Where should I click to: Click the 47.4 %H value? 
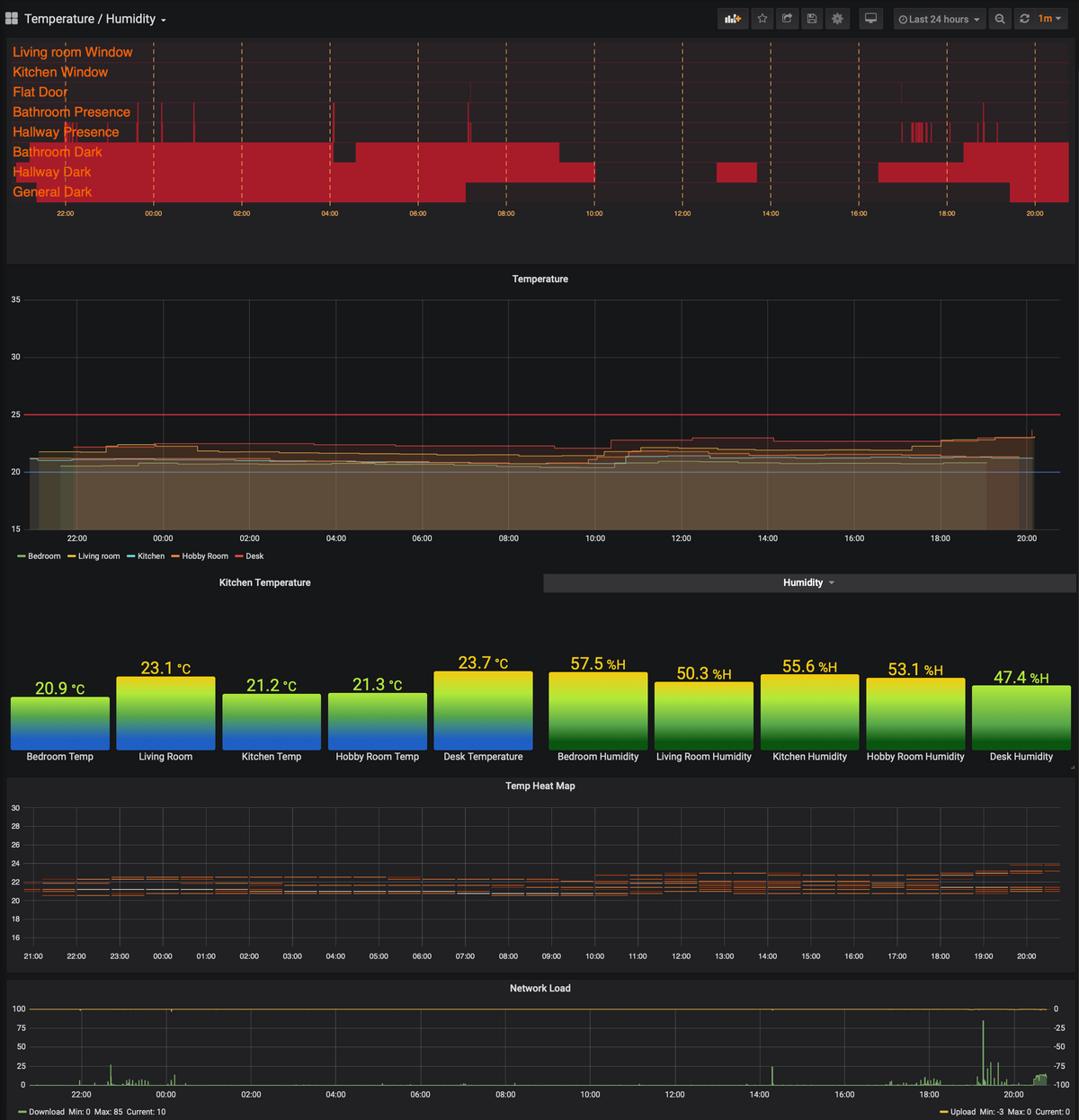(1021, 677)
